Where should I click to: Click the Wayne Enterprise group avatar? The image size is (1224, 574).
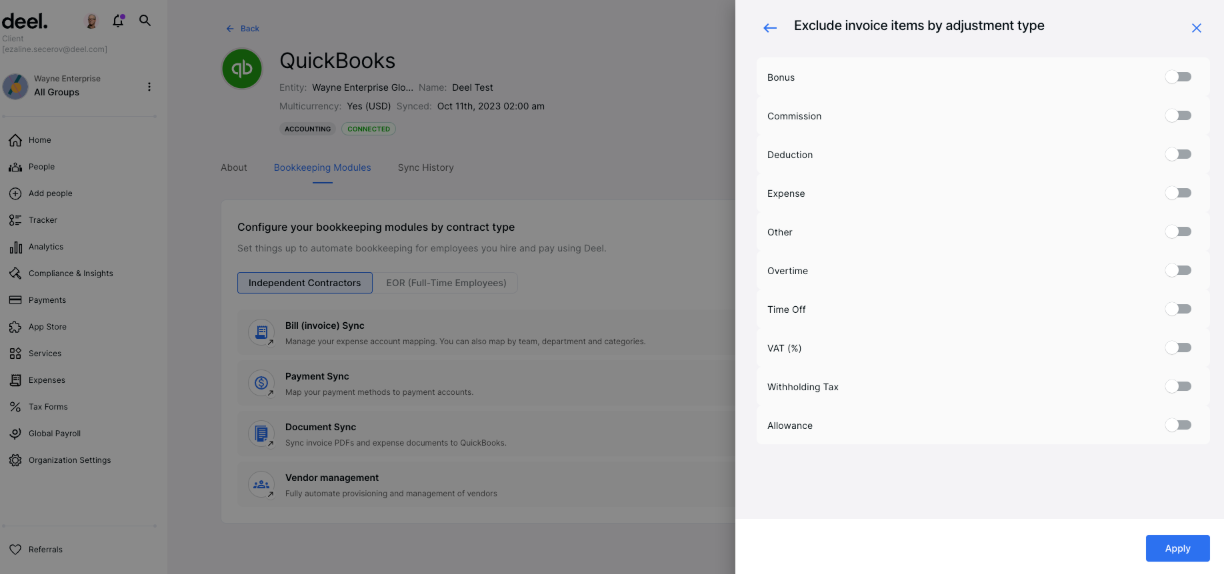[16, 86]
